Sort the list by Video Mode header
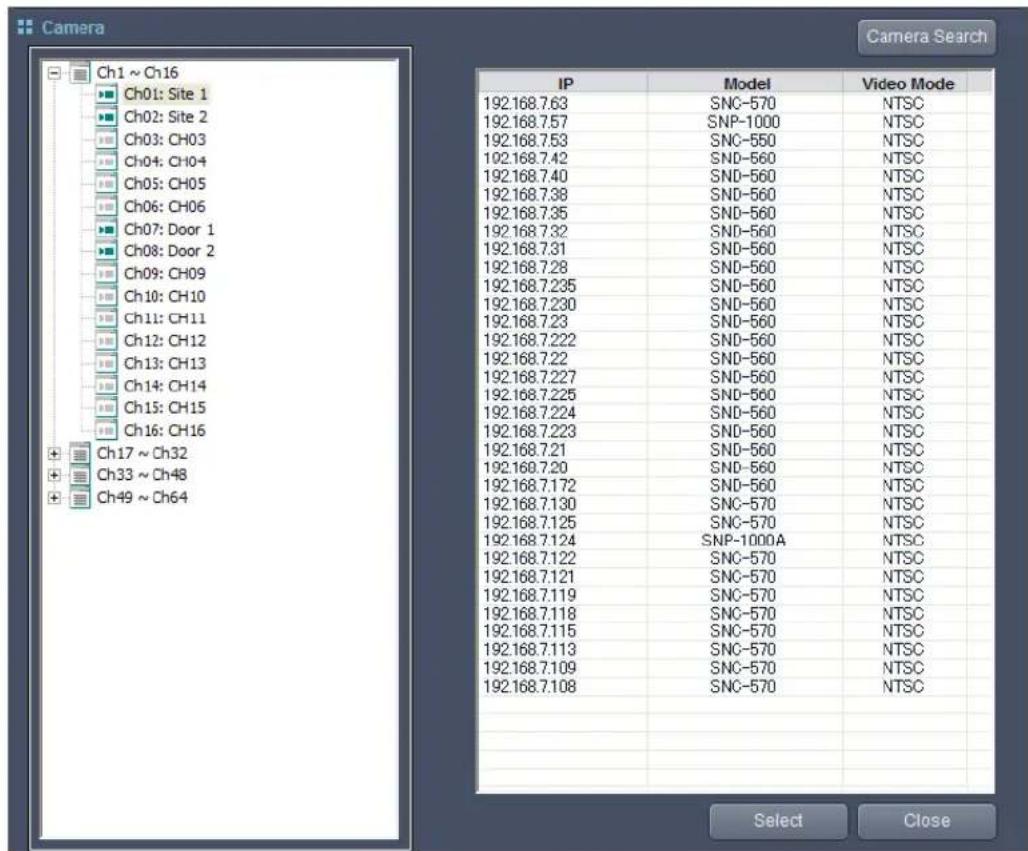Image resolution: width=1028 pixels, height=851 pixels. pyautogui.click(x=905, y=83)
